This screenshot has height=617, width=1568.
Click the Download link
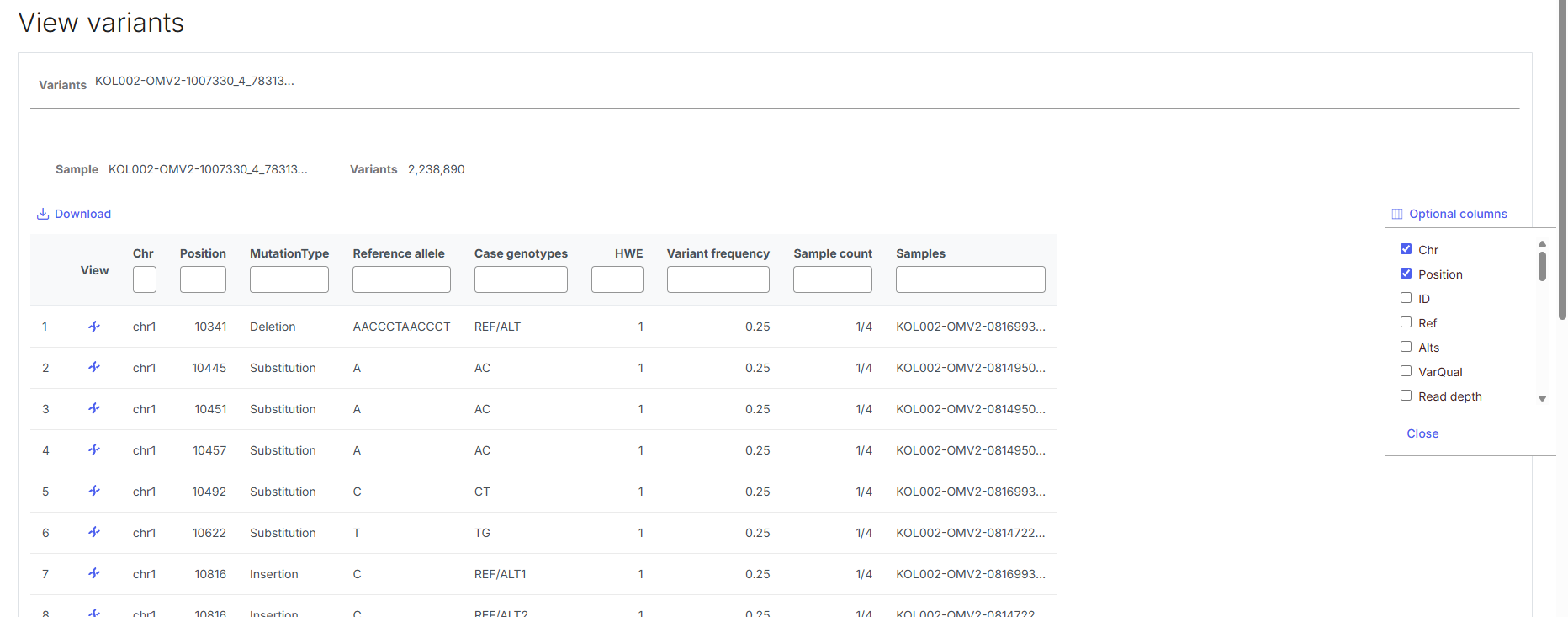coord(82,215)
